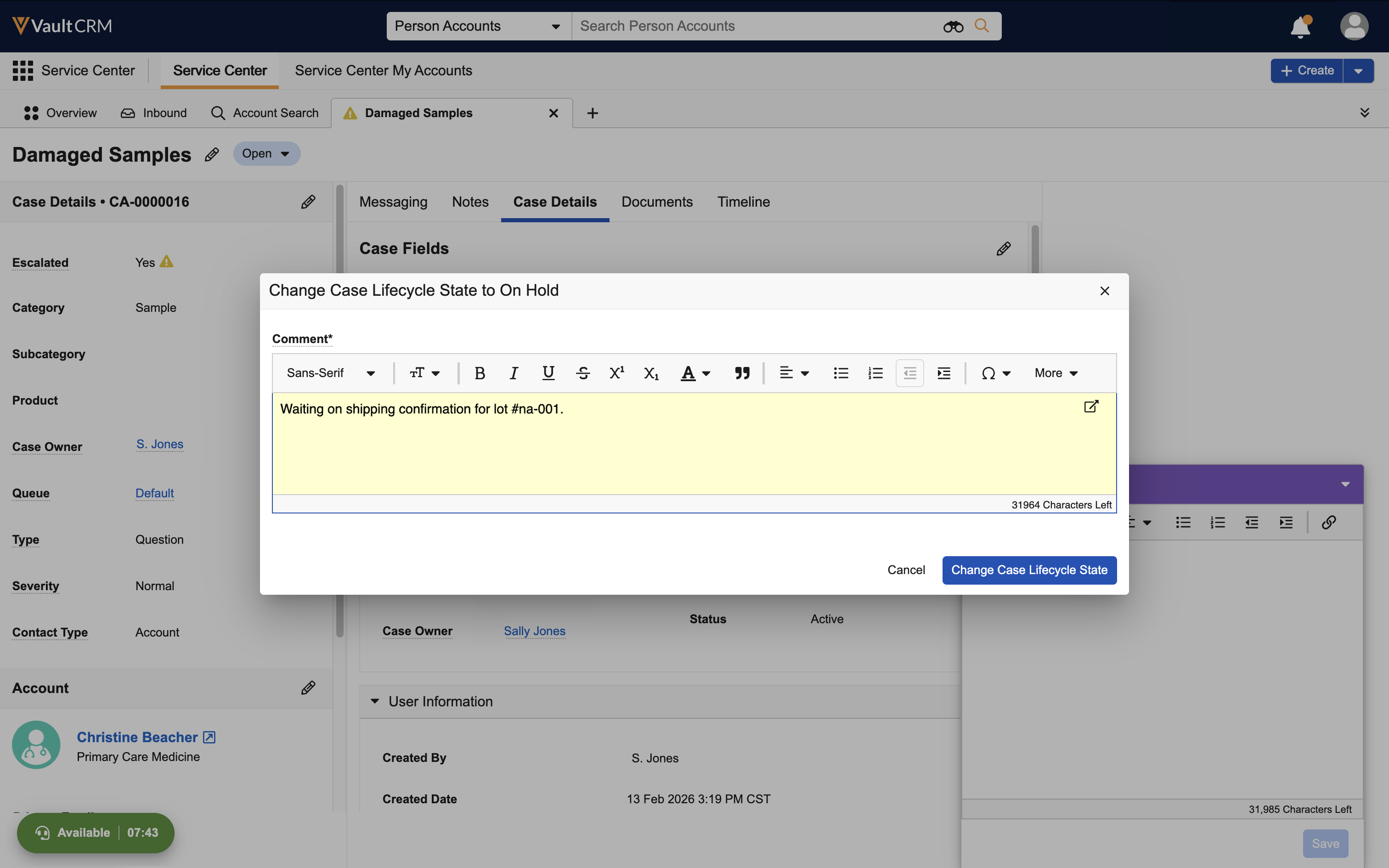Click the Change Case Lifecycle State button
1389x868 pixels.
pyautogui.click(x=1029, y=570)
